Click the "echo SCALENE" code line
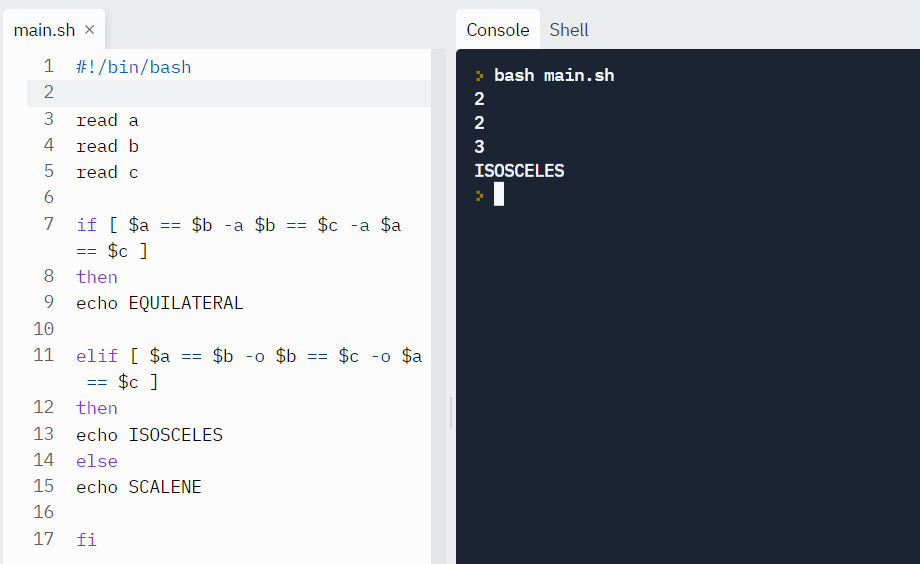This screenshot has width=920, height=564. [x=139, y=487]
